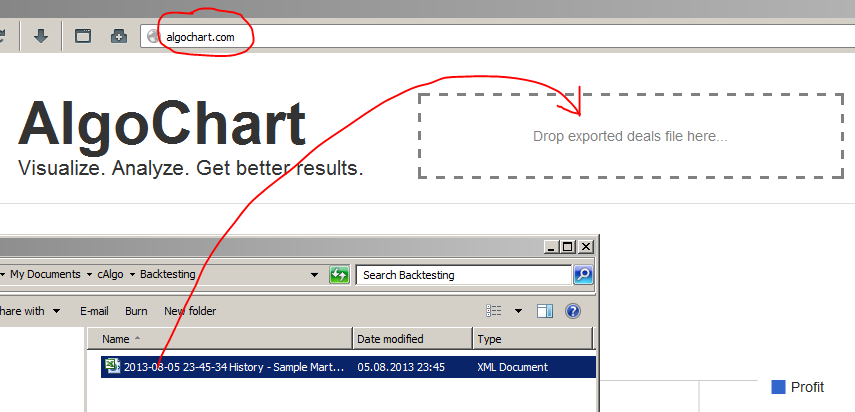Click New folder in Explorer toolbar
855x412 pixels.
190,311
